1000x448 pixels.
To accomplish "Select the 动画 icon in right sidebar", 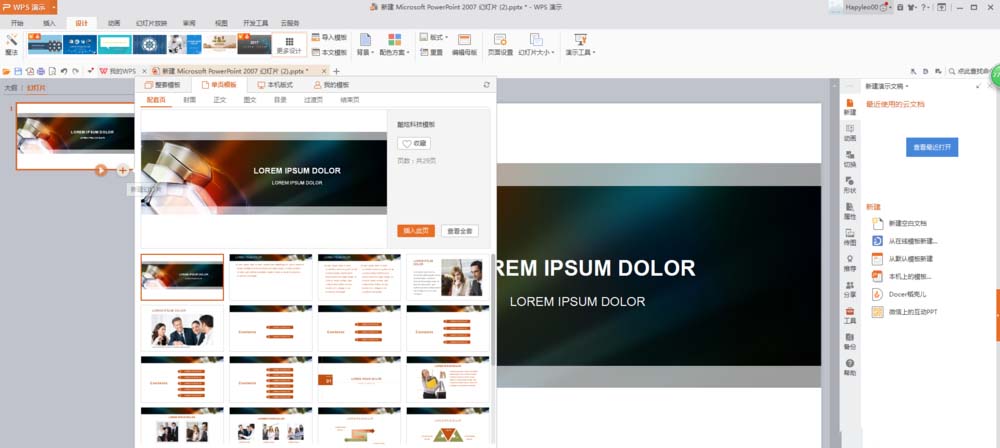I will click(849, 132).
